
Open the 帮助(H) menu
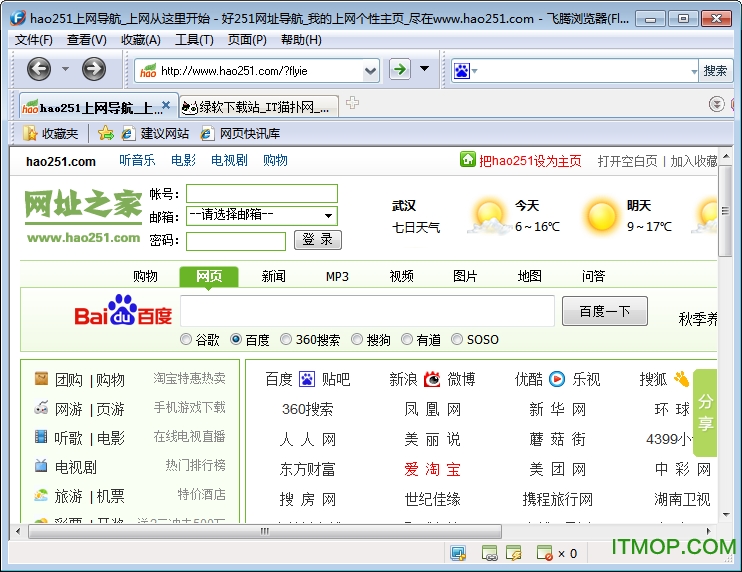click(301, 40)
